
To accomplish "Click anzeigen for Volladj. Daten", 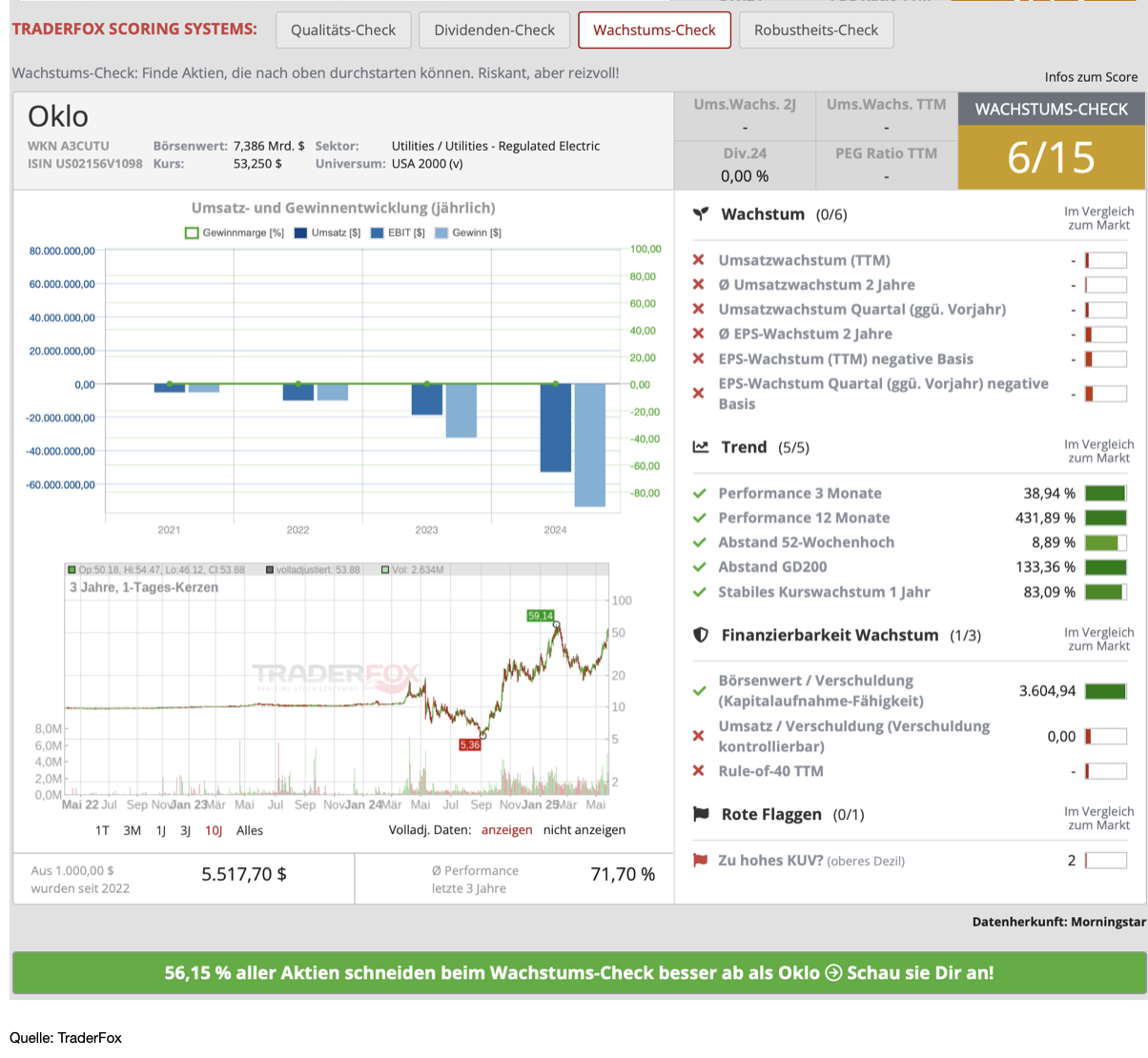I will (507, 830).
